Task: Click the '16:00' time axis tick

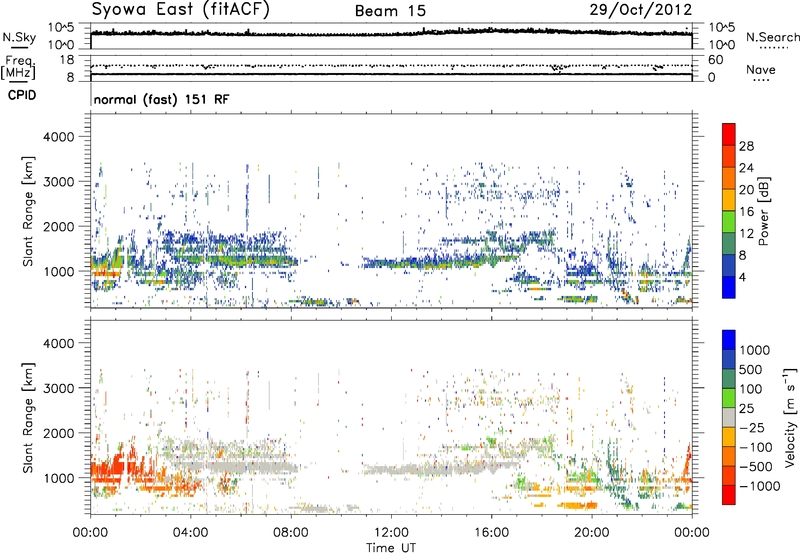Action: pyautogui.click(x=491, y=532)
